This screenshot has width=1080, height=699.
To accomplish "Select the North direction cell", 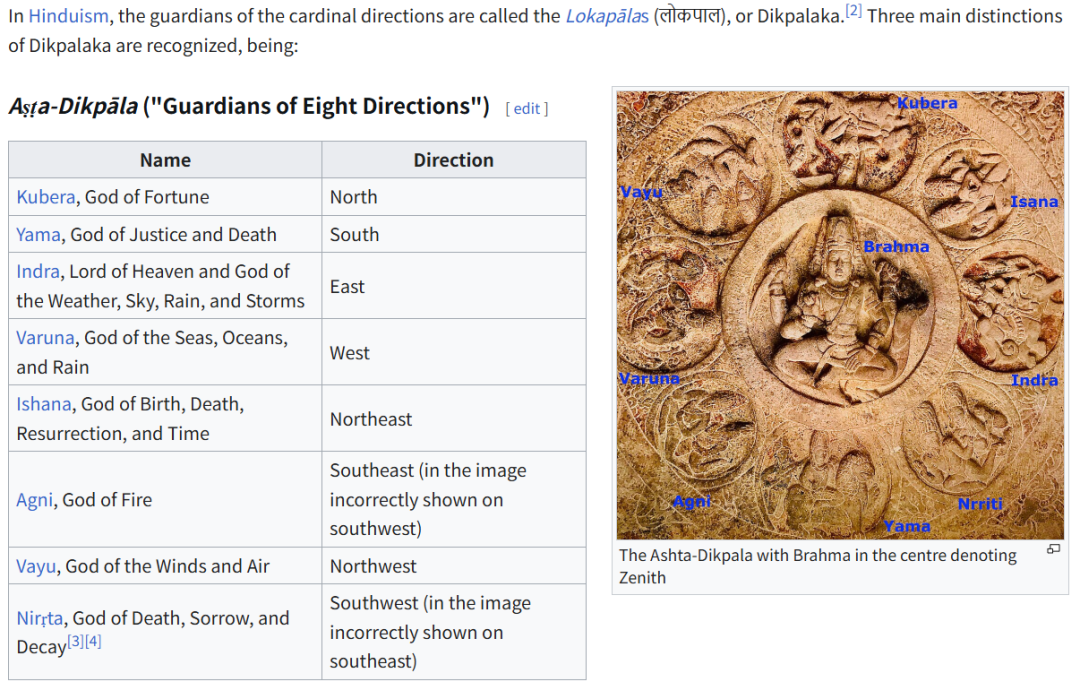I will [454, 197].
